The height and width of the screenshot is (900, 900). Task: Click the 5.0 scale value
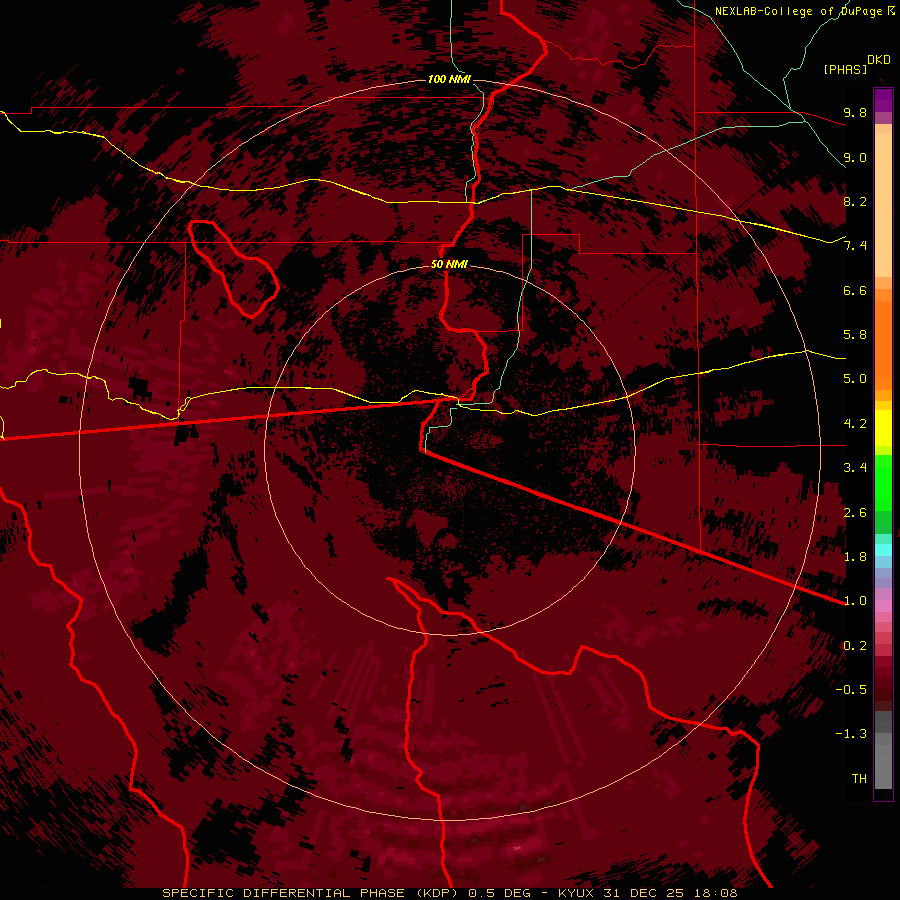click(x=855, y=379)
